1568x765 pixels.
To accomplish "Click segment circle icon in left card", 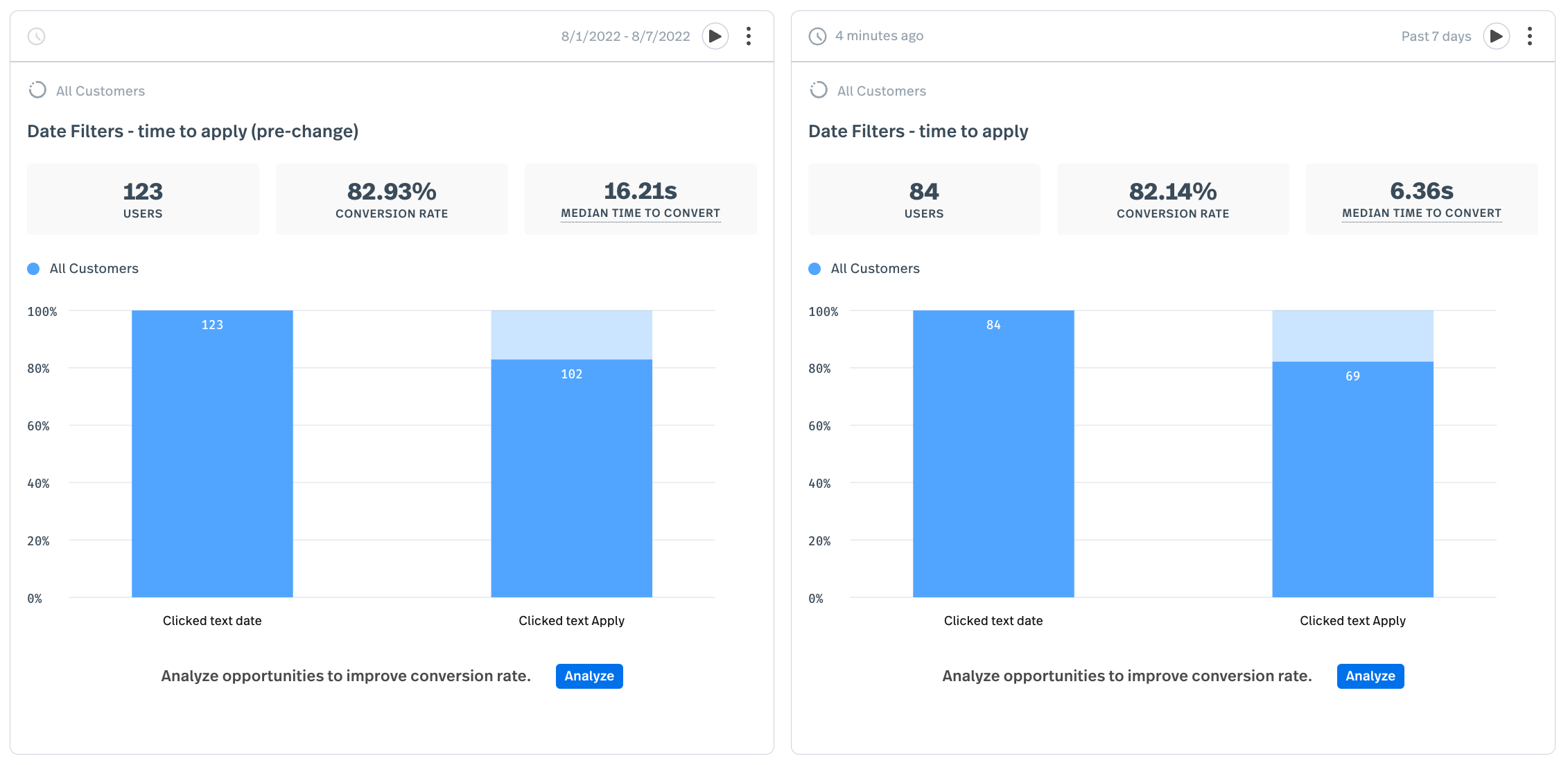I will click(37, 90).
